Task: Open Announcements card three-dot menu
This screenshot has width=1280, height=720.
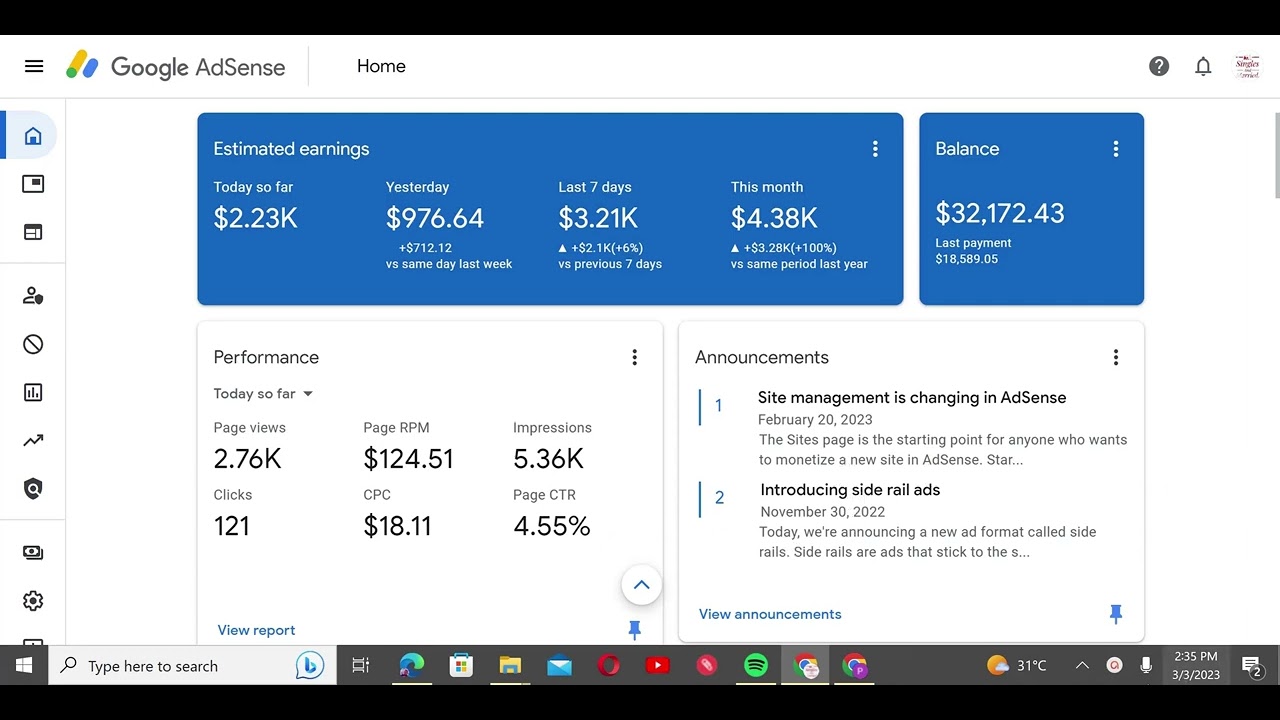Action: pos(1116,357)
